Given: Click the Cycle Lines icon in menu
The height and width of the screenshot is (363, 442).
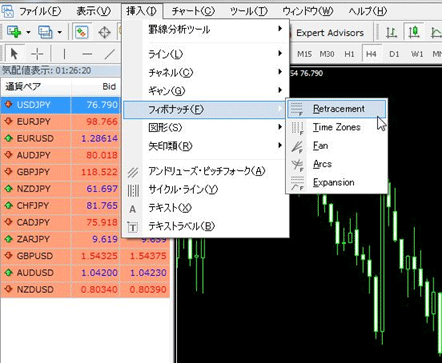Looking at the screenshot, I should [133, 190].
